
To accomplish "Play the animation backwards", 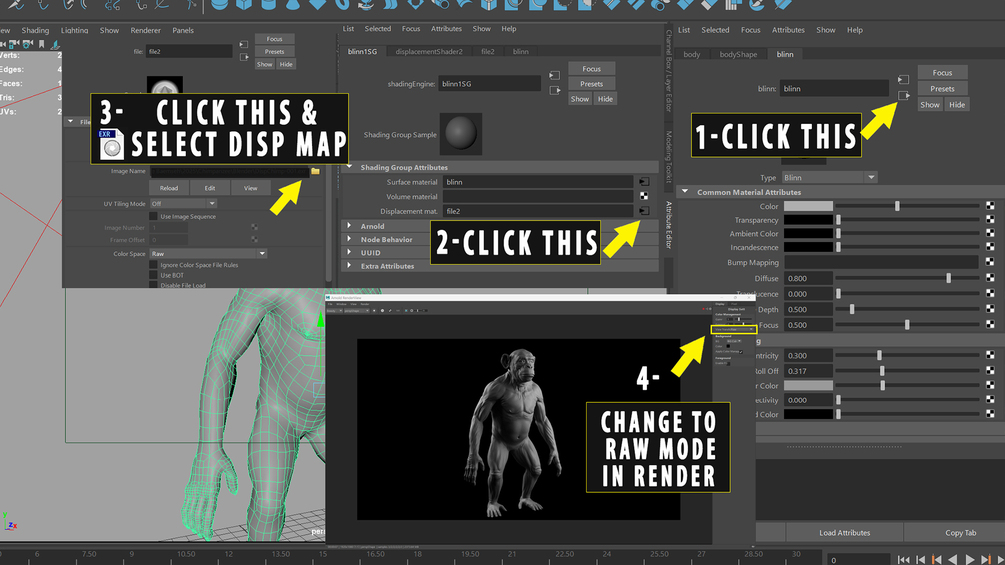I will (953, 560).
